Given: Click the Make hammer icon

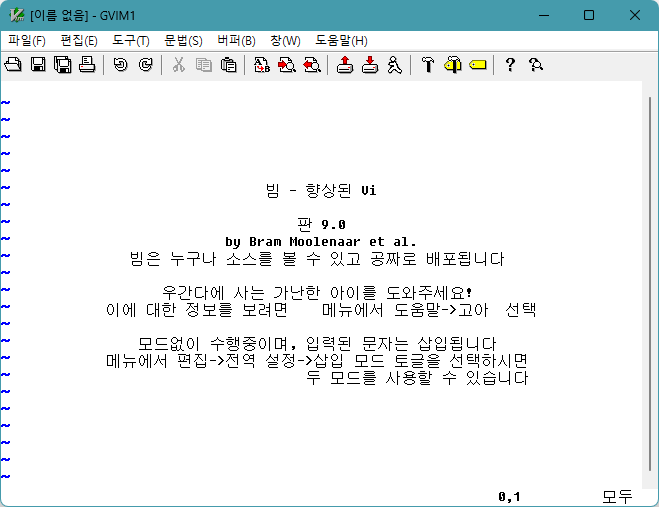Looking at the screenshot, I should [x=427, y=65].
